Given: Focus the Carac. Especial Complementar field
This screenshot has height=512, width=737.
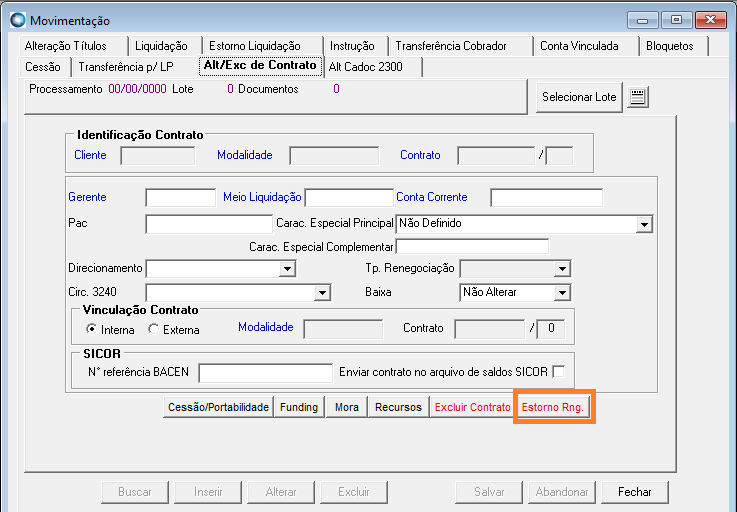Looking at the screenshot, I should (472, 247).
